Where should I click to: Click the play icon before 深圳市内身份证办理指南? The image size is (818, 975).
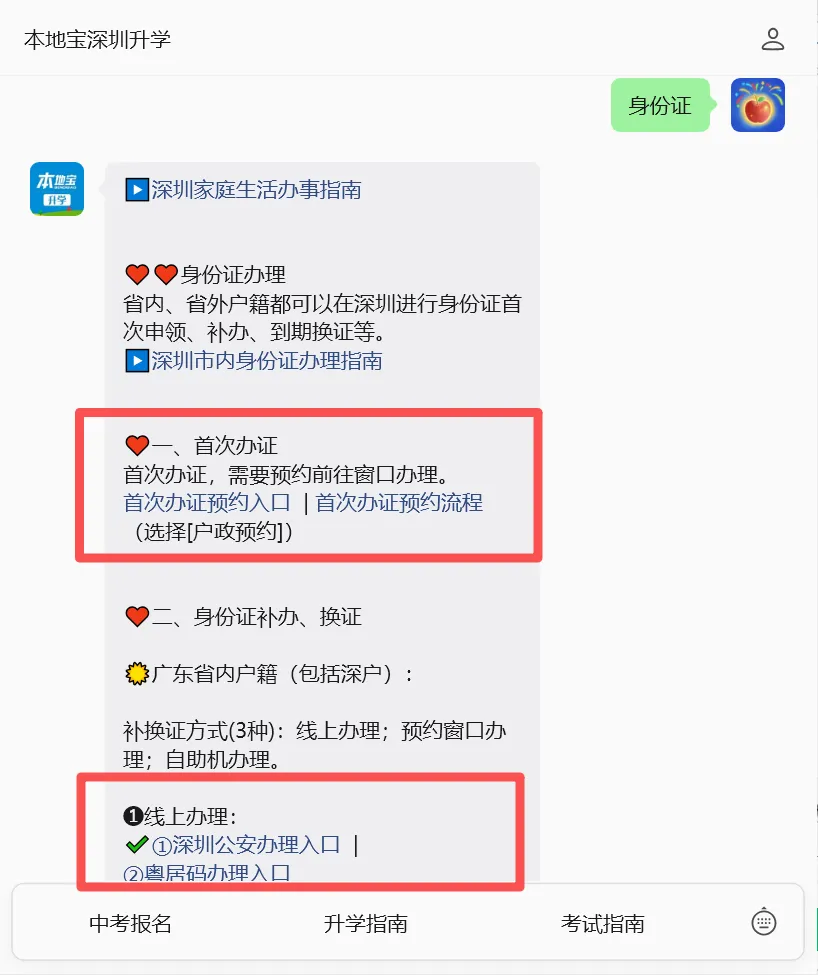[137, 361]
